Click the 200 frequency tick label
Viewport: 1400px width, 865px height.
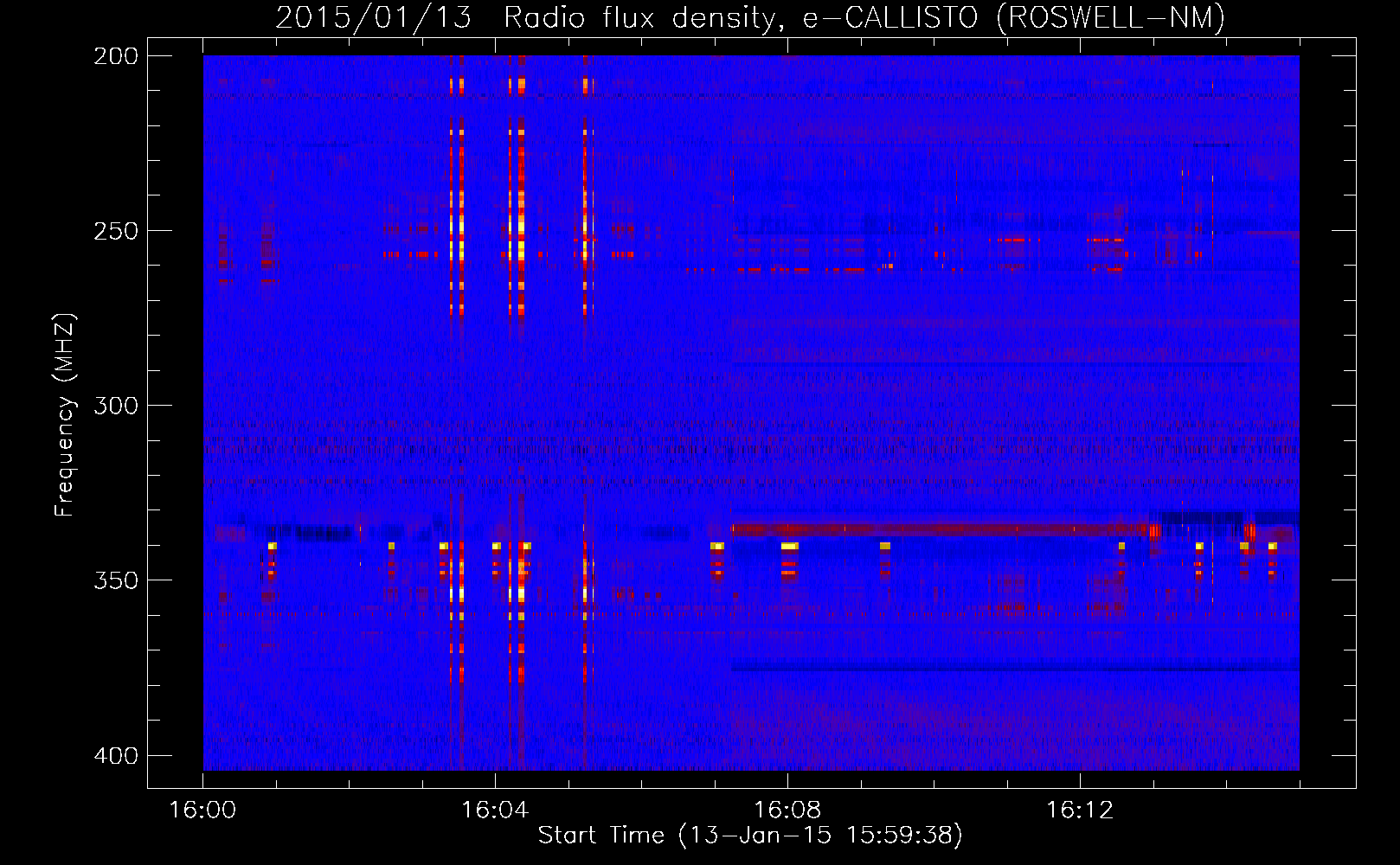[116, 55]
